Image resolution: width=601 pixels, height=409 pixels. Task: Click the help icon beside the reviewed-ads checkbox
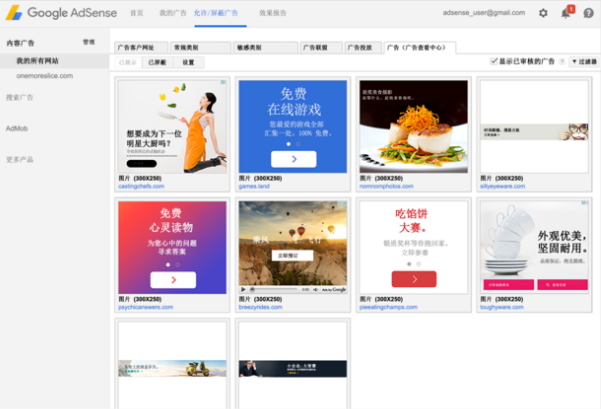click(x=562, y=61)
